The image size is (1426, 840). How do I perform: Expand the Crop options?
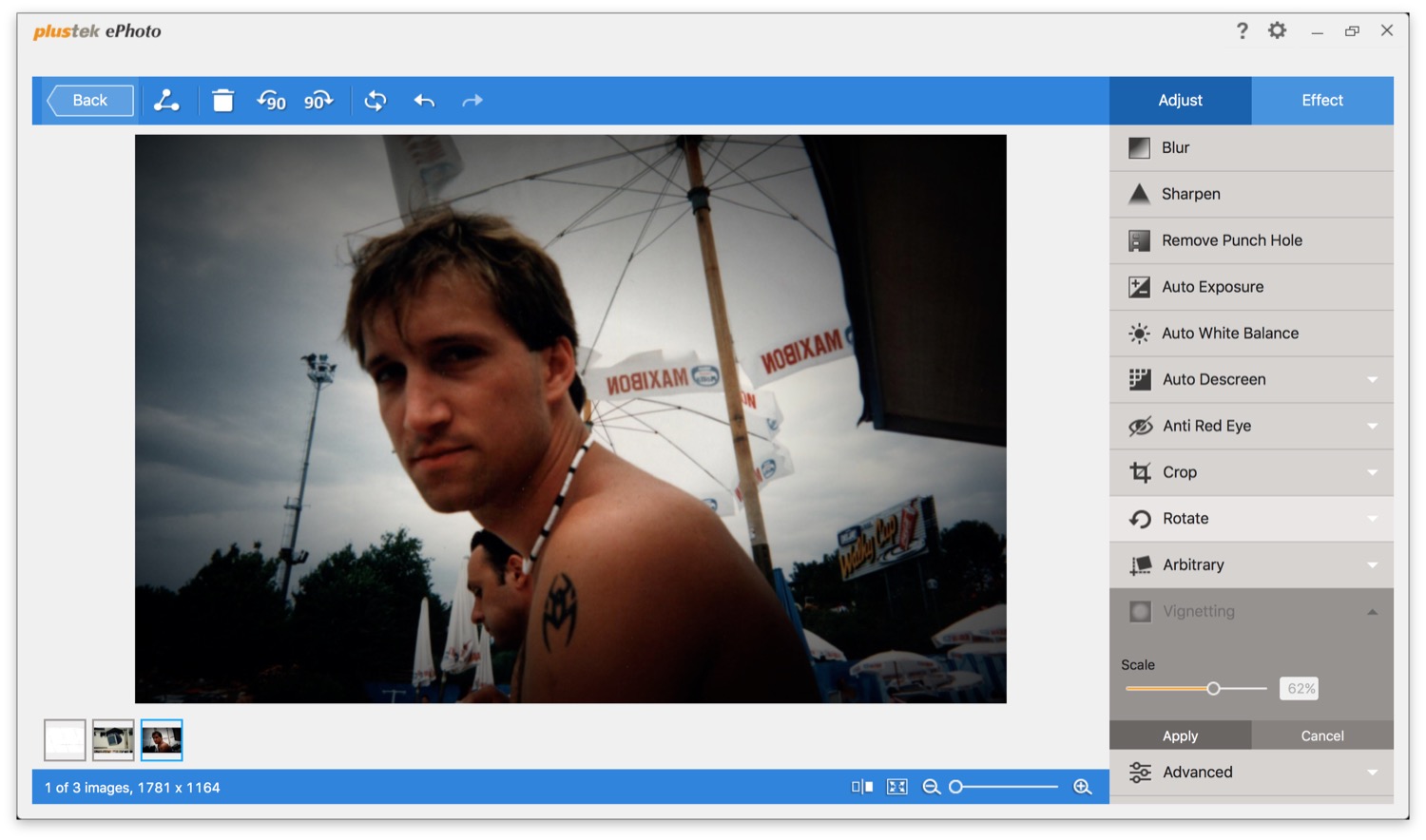click(x=1372, y=472)
